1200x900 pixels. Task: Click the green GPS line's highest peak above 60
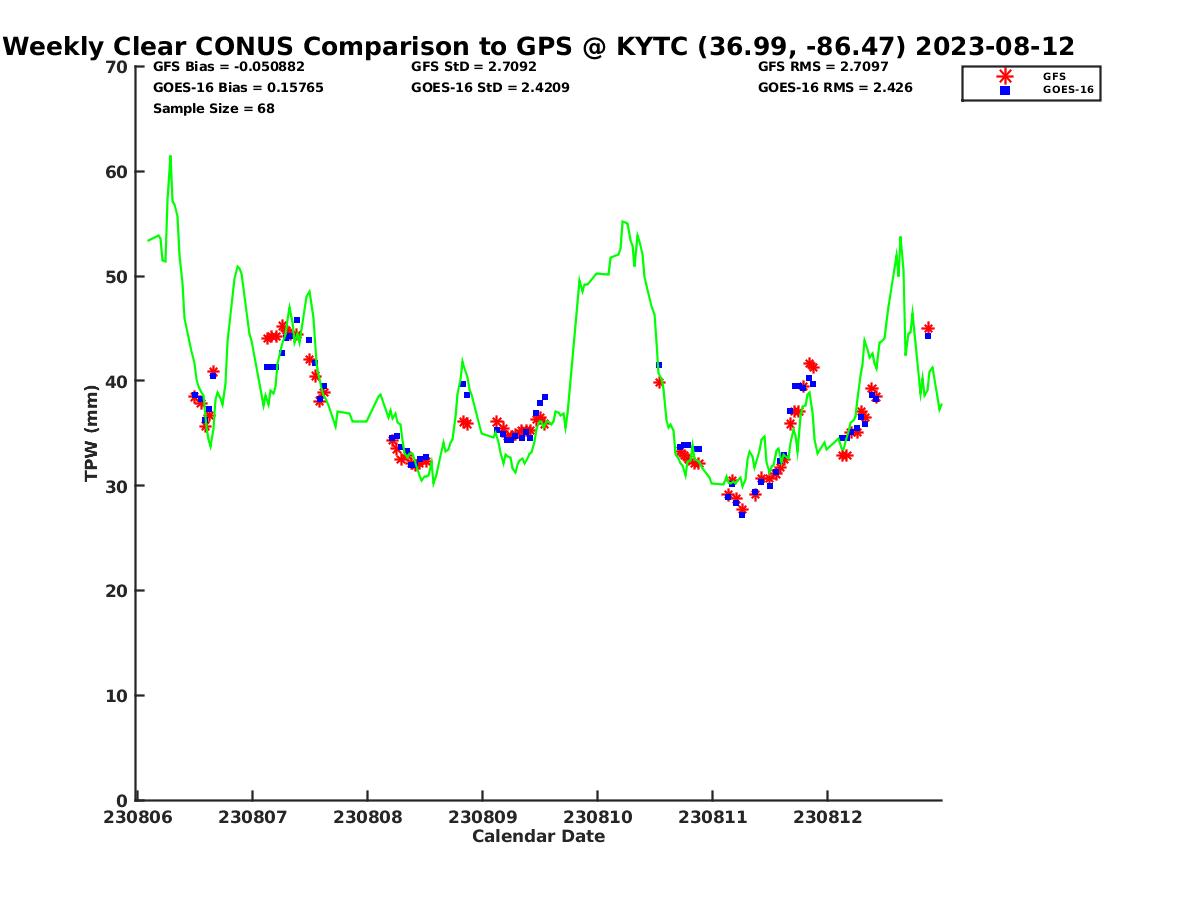[170, 157]
